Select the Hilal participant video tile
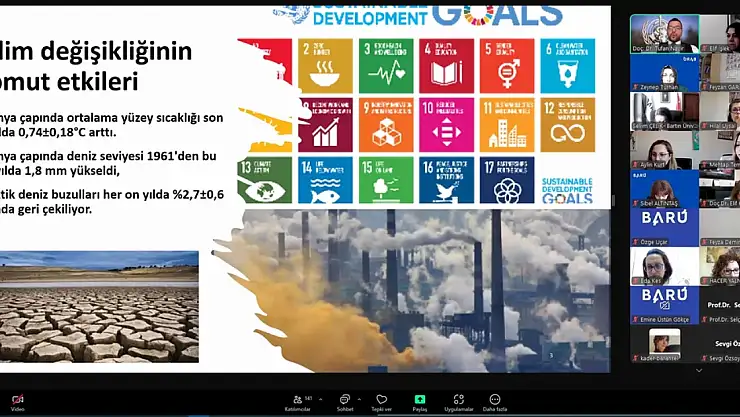740x417 pixels. (720, 111)
